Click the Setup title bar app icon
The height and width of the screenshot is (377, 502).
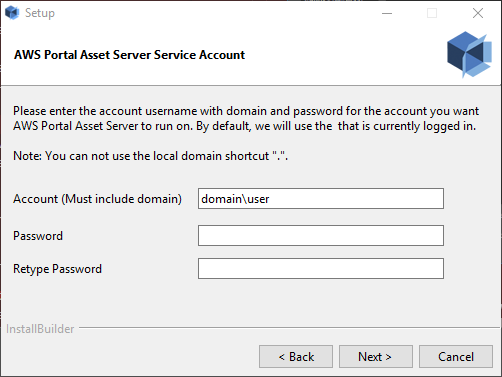(12, 13)
